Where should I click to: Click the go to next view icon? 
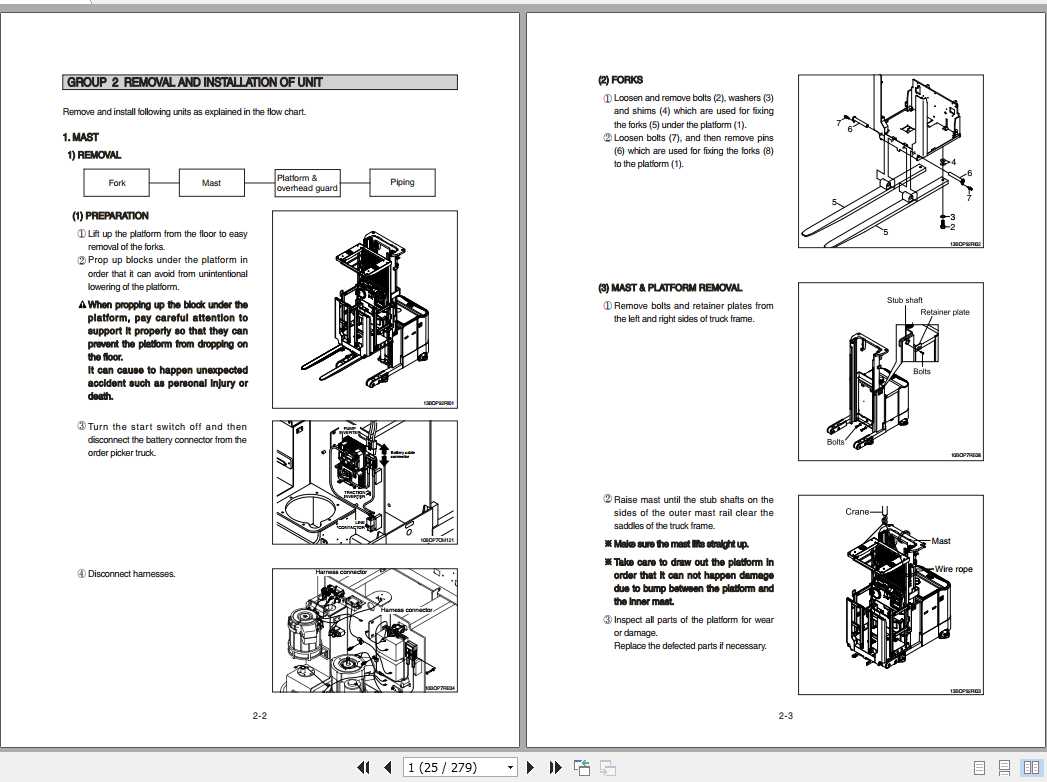(x=607, y=768)
